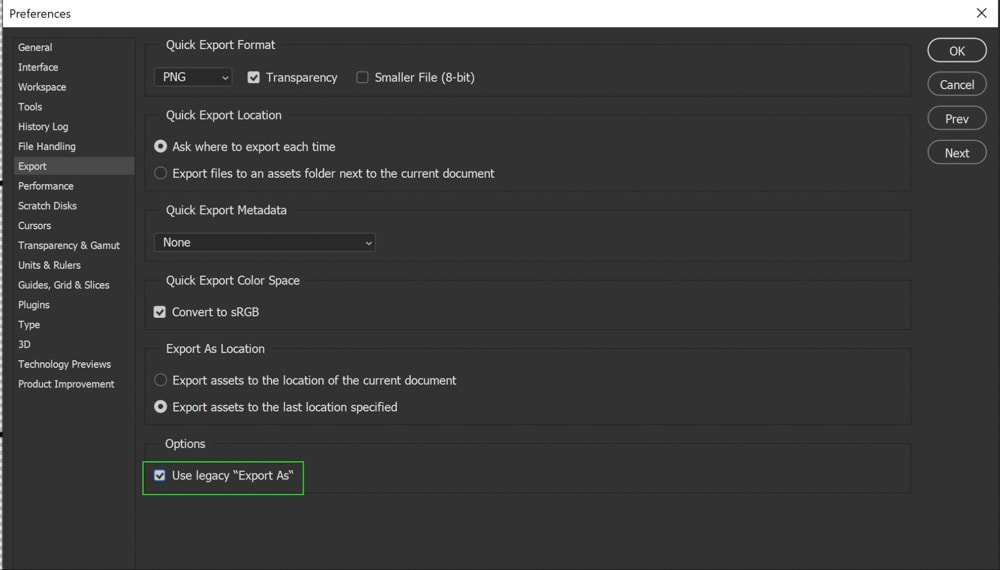Open the PNG format dropdown

193,77
